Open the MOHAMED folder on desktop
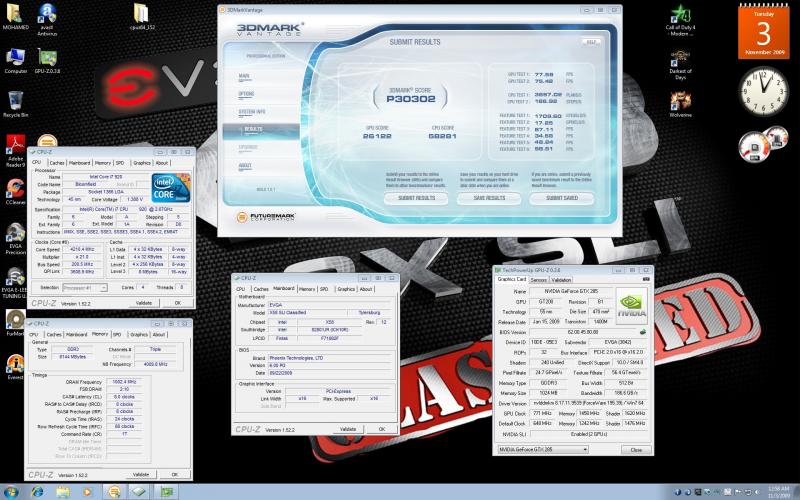Screen dimensions: 800x500 [x=15, y=16]
